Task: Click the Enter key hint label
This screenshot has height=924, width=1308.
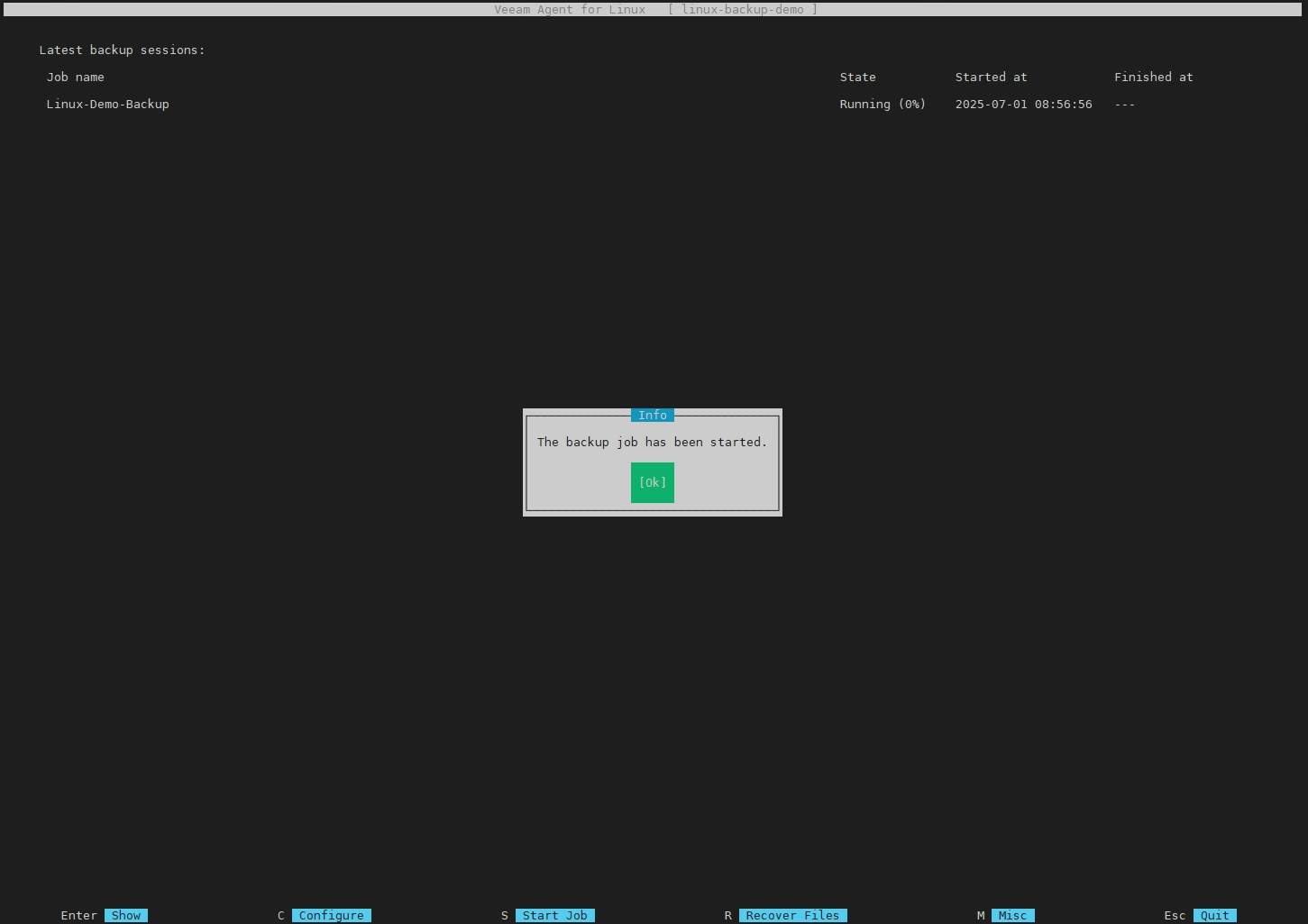Action: click(79, 915)
